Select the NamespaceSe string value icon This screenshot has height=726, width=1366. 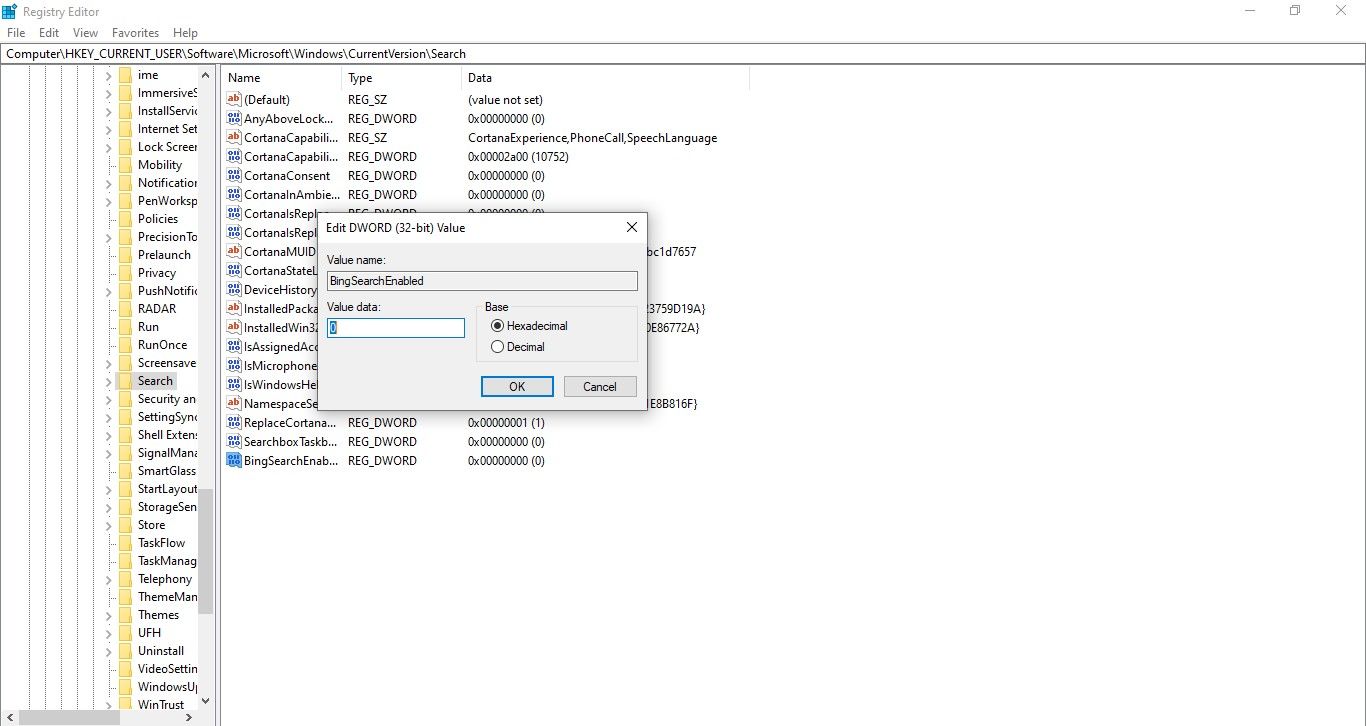pos(234,404)
